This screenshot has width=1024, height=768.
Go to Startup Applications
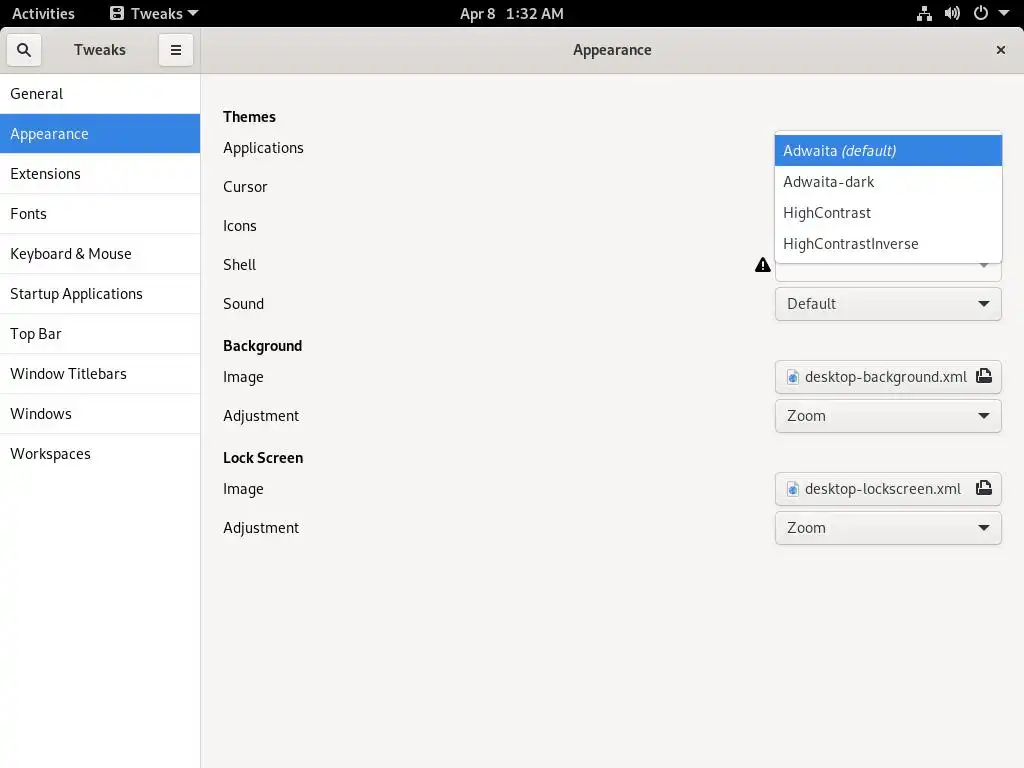coord(100,293)
